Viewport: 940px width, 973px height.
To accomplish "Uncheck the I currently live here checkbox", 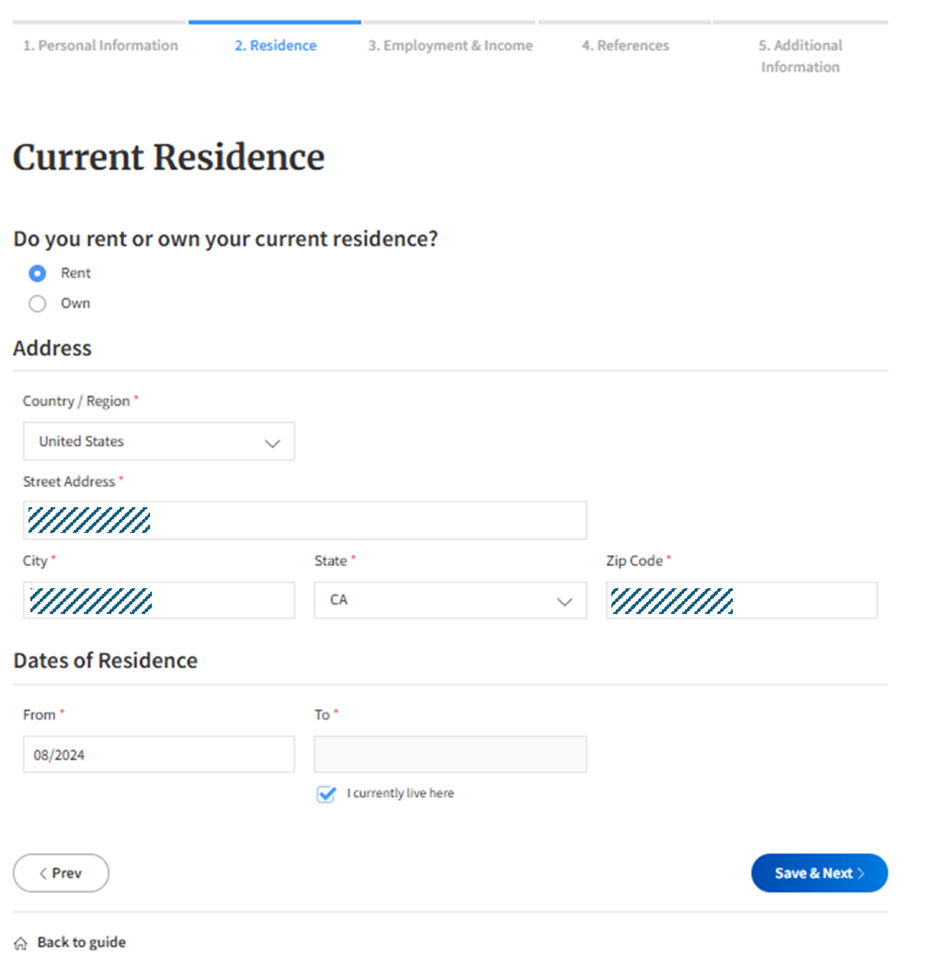I will point(326,794).
